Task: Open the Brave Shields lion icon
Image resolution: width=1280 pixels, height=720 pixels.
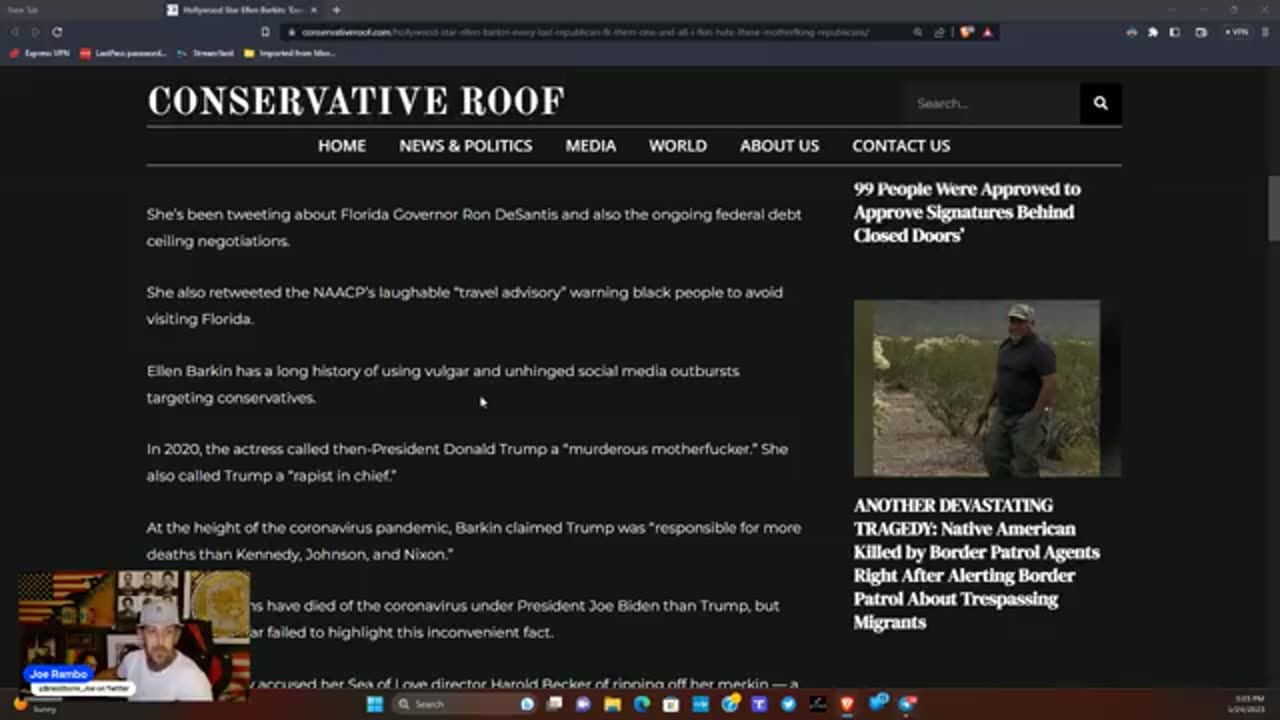Action: (x=967, y=32)
